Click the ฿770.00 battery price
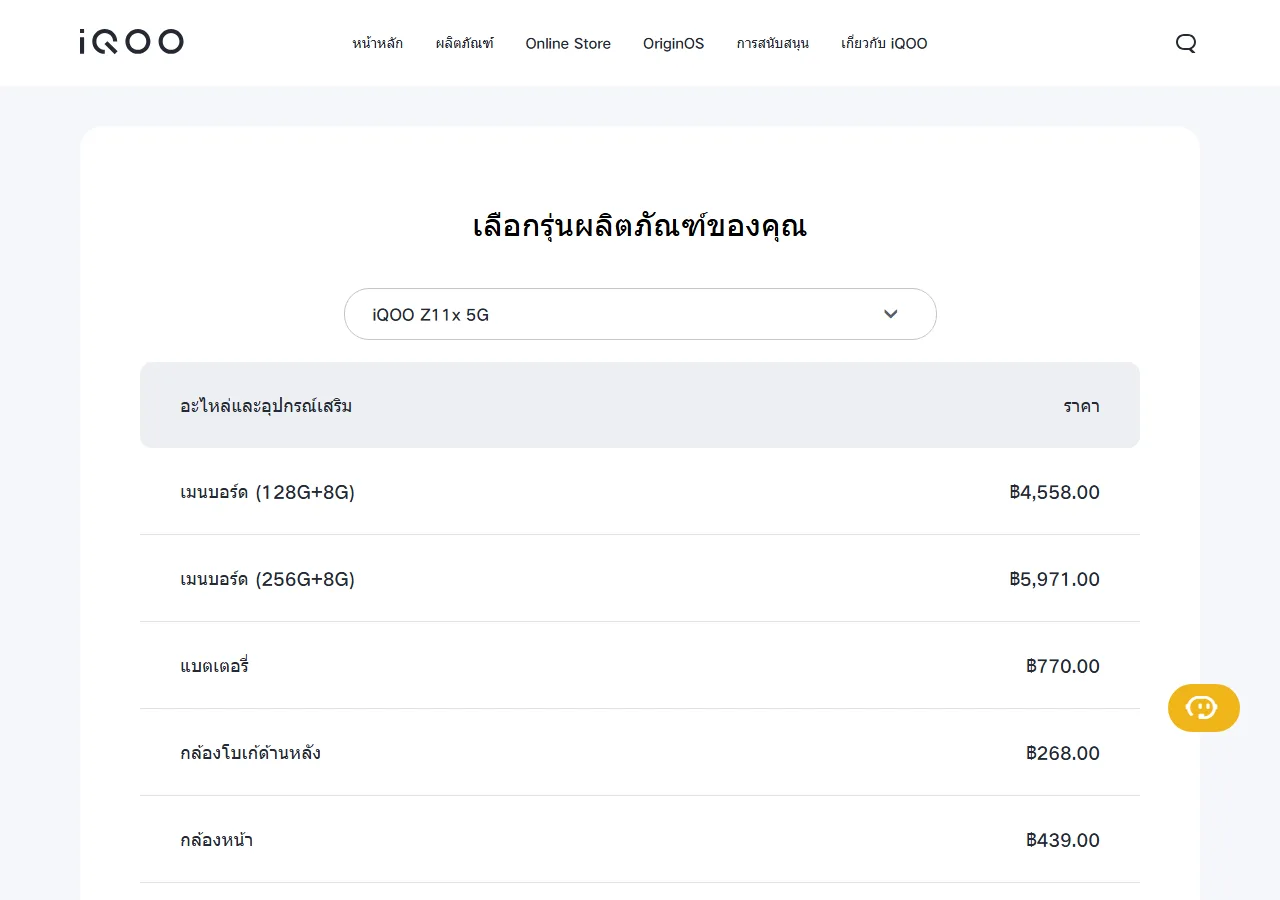 [x=1063, y=666]
